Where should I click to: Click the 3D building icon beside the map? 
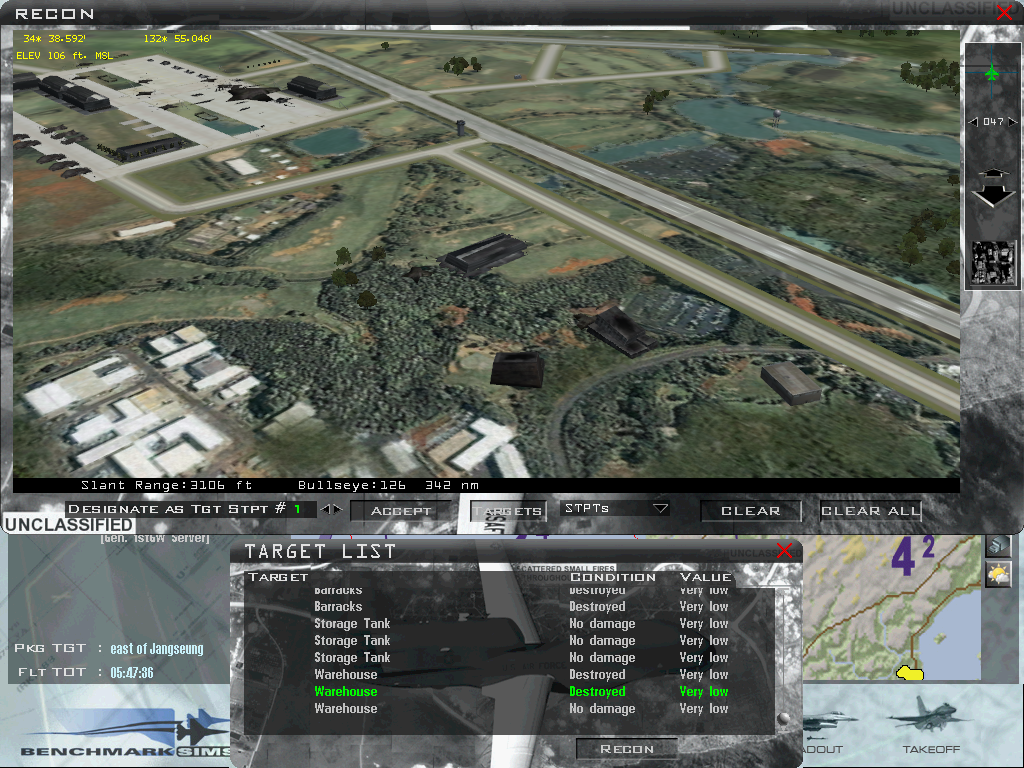998,545
